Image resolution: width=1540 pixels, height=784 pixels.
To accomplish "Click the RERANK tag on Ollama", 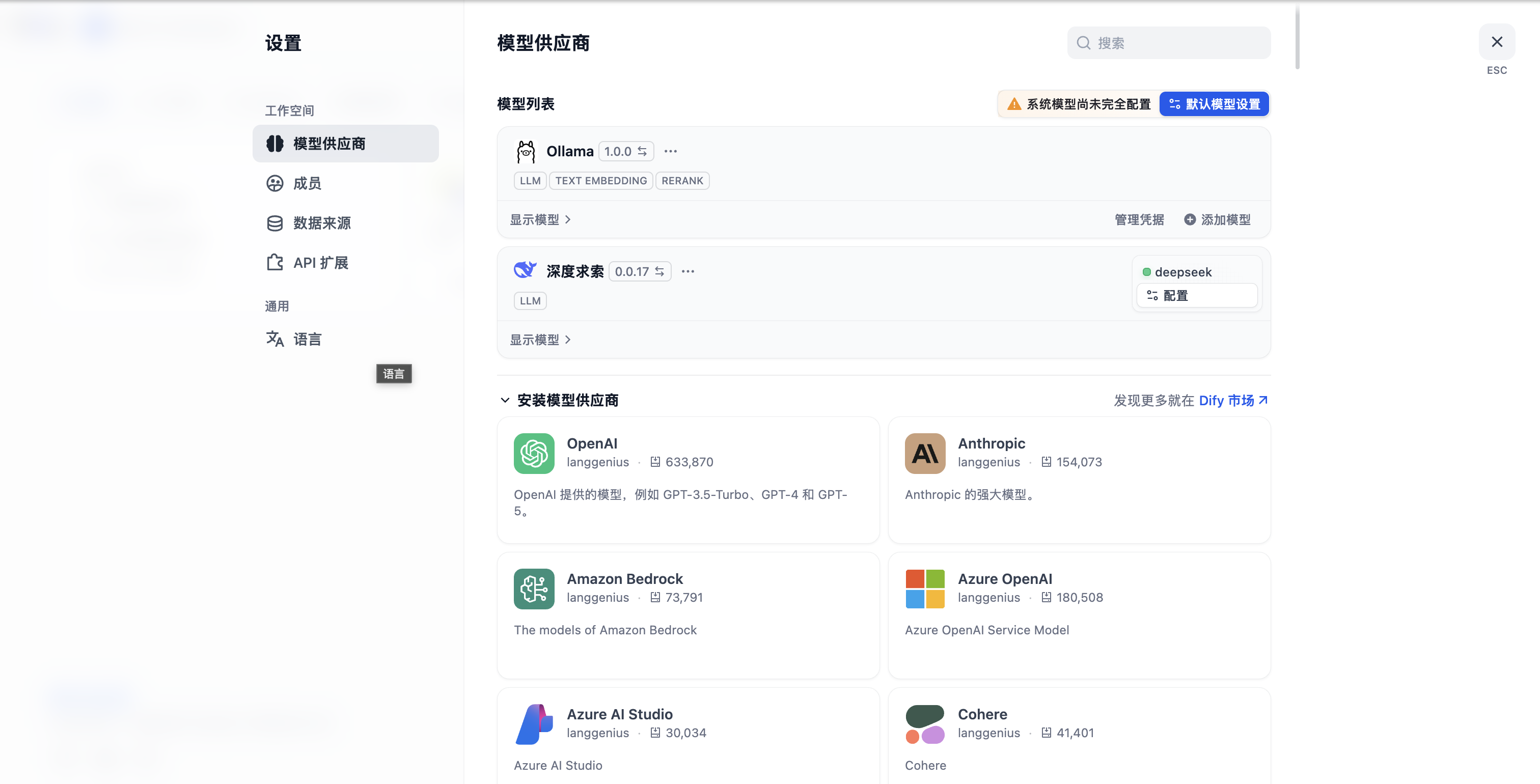I will click(682, 180).
